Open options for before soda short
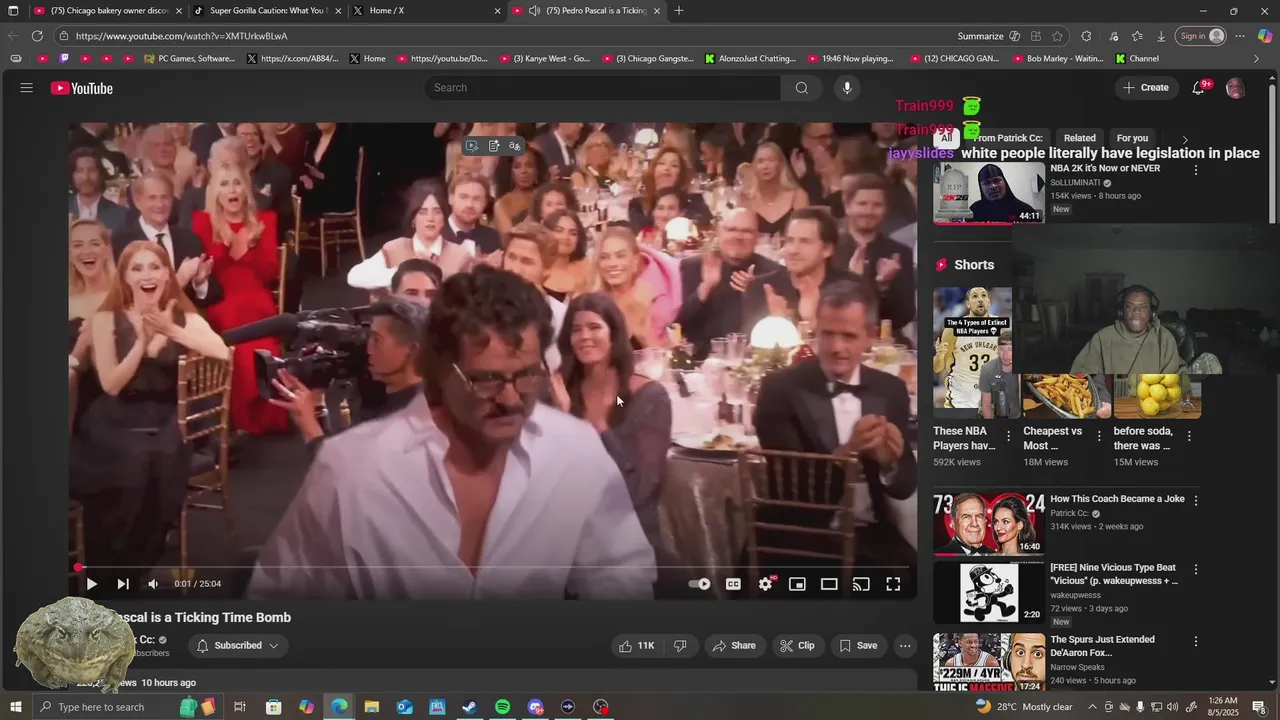This screenshot has width=1280, height=720. [1189, 436]
